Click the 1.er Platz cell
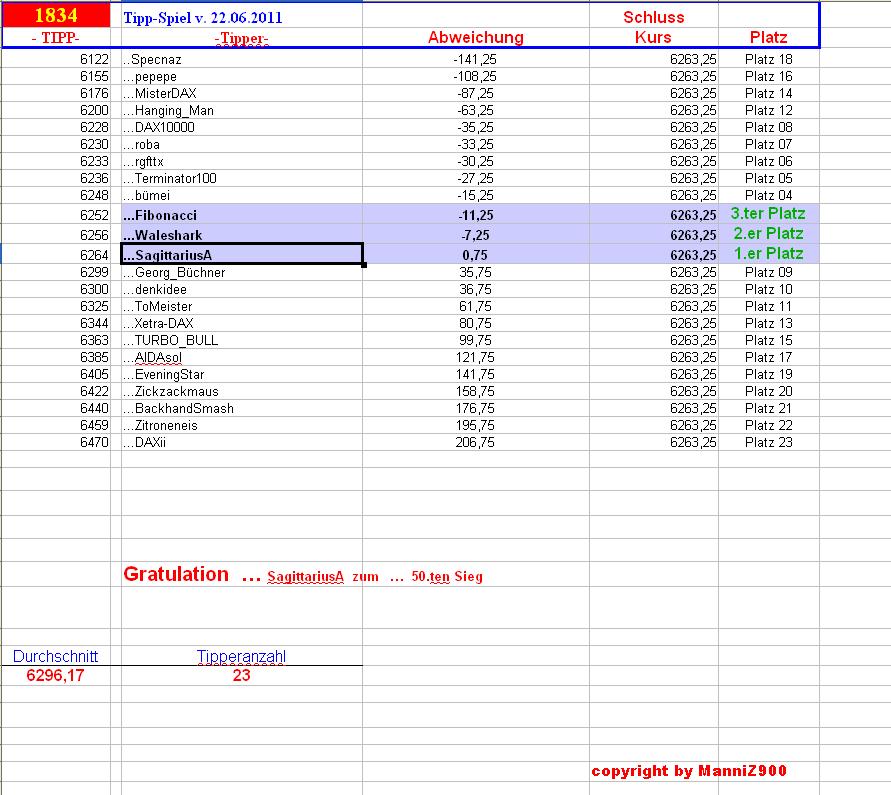The image size is (891, 795). coord(768,254)
